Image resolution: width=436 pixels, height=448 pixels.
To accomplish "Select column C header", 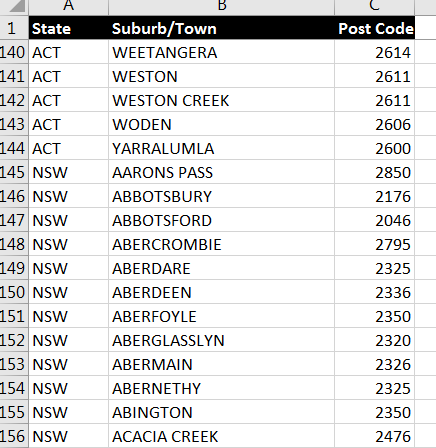I will (x=375, y=7).
